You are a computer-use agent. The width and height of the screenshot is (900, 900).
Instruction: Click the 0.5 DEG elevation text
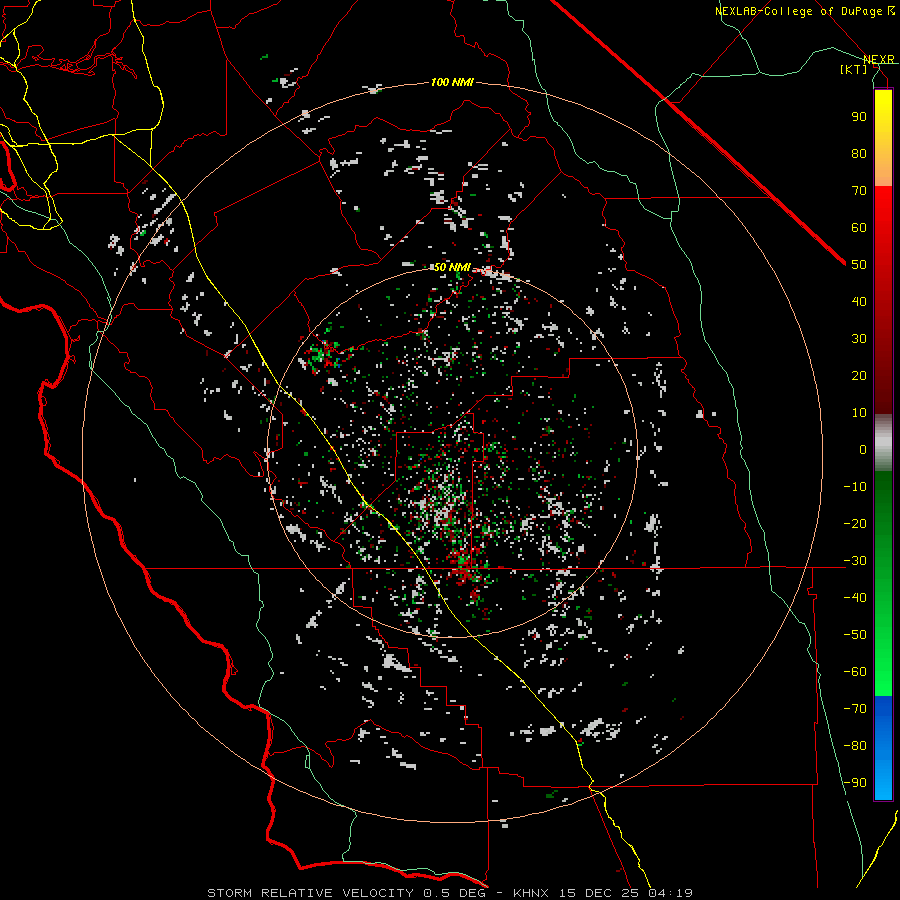454,893
